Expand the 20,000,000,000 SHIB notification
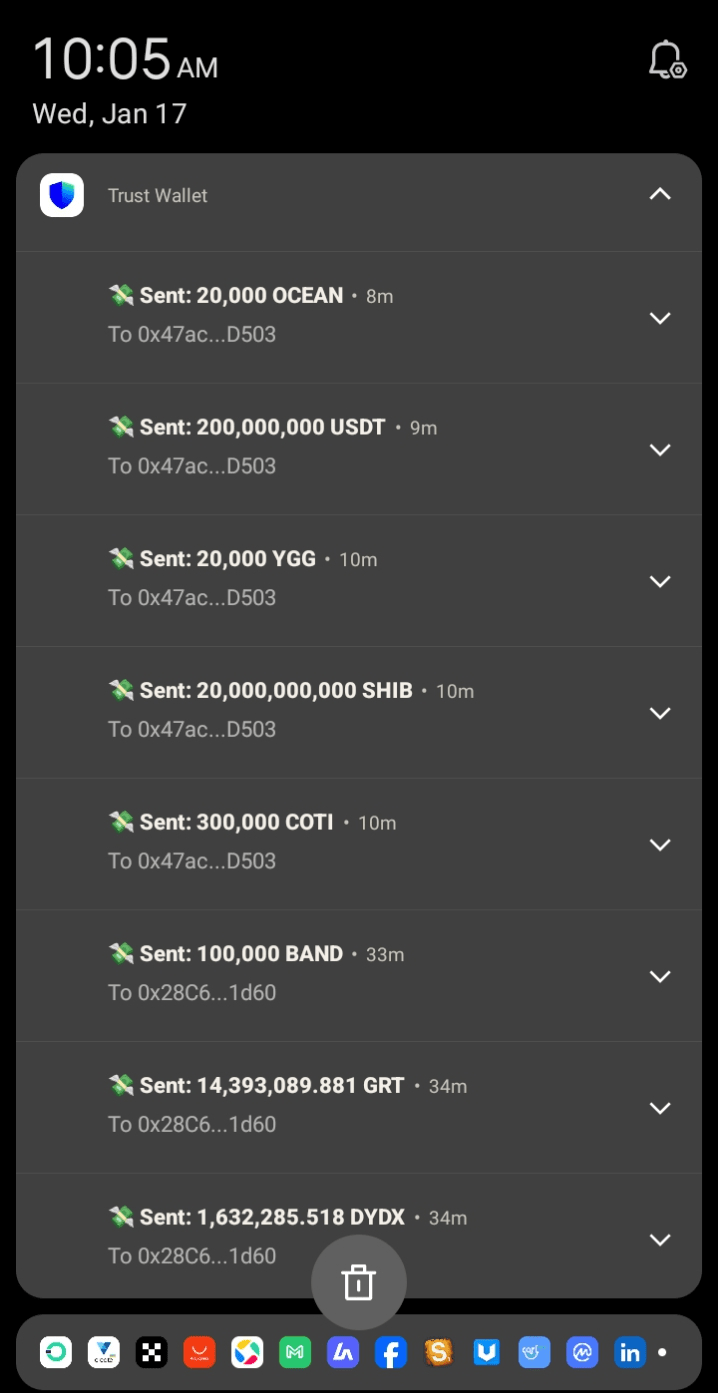The image size is (718, 1393). pos(660,713)
